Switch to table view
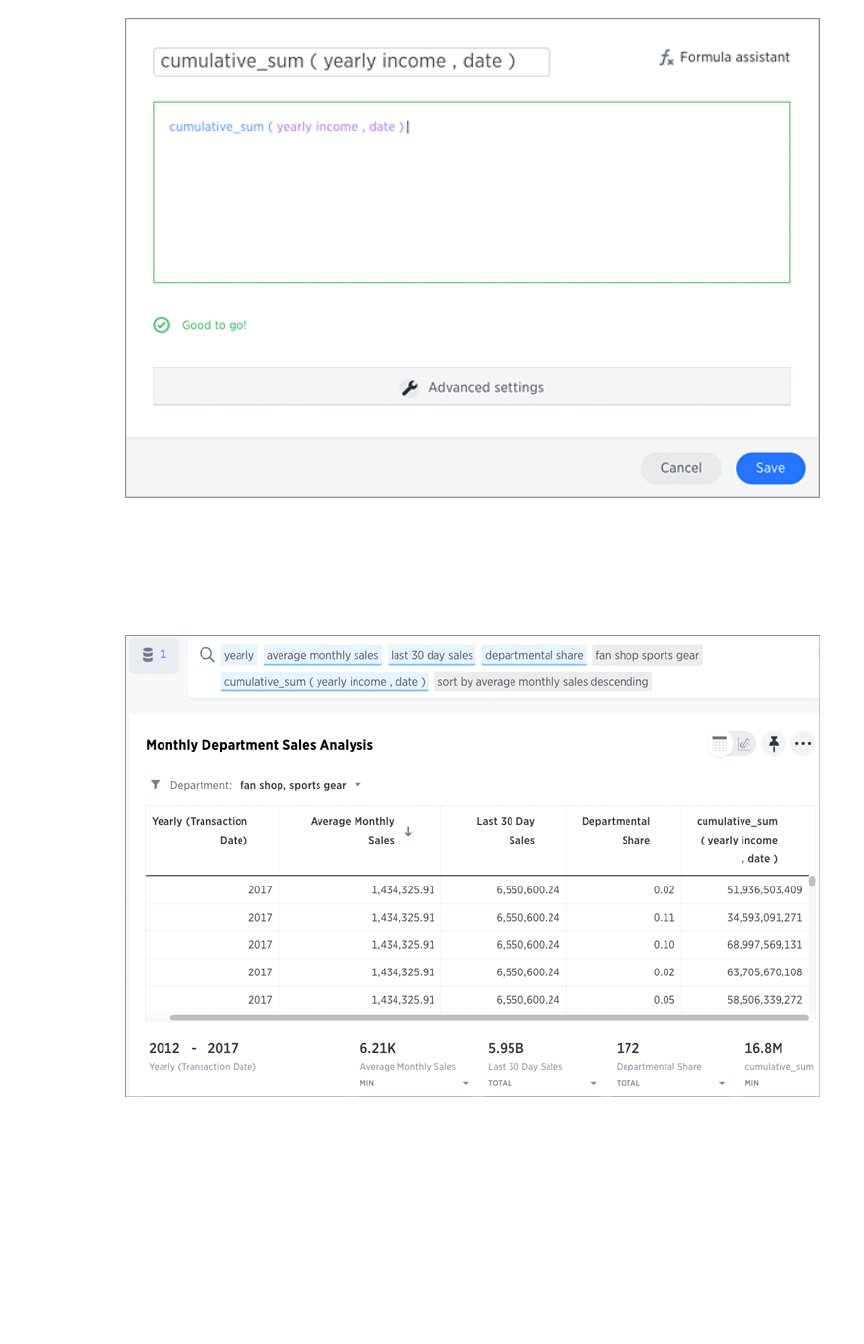Screen dimensions: 864x1344 pos(720,743)
